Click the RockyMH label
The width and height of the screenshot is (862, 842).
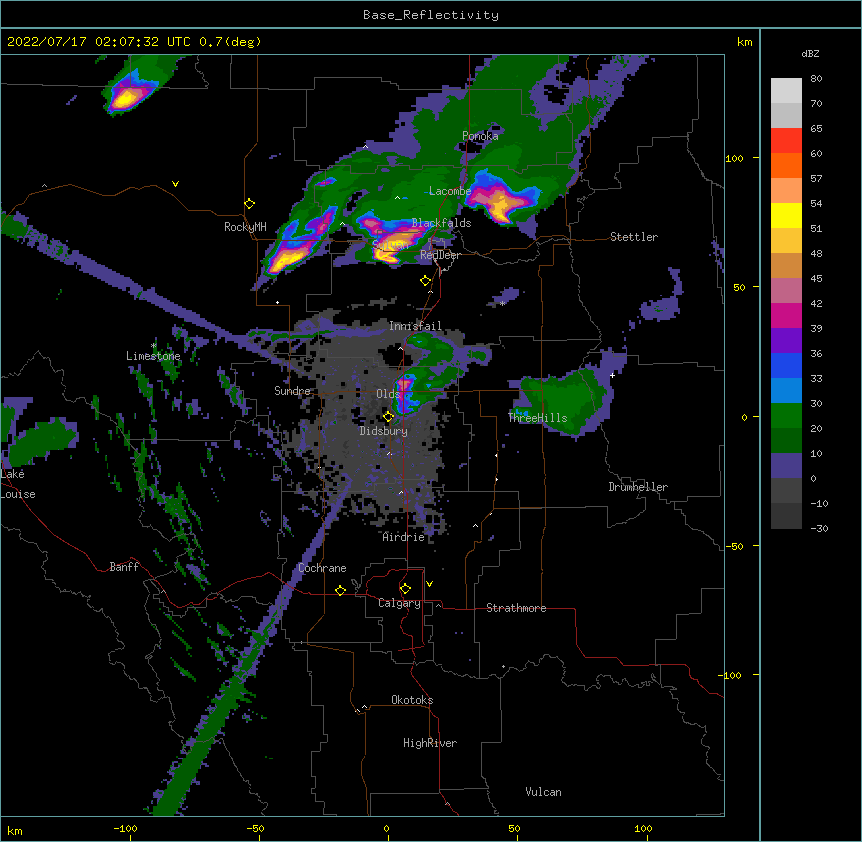pyautogui.click(x=245, y=227)
